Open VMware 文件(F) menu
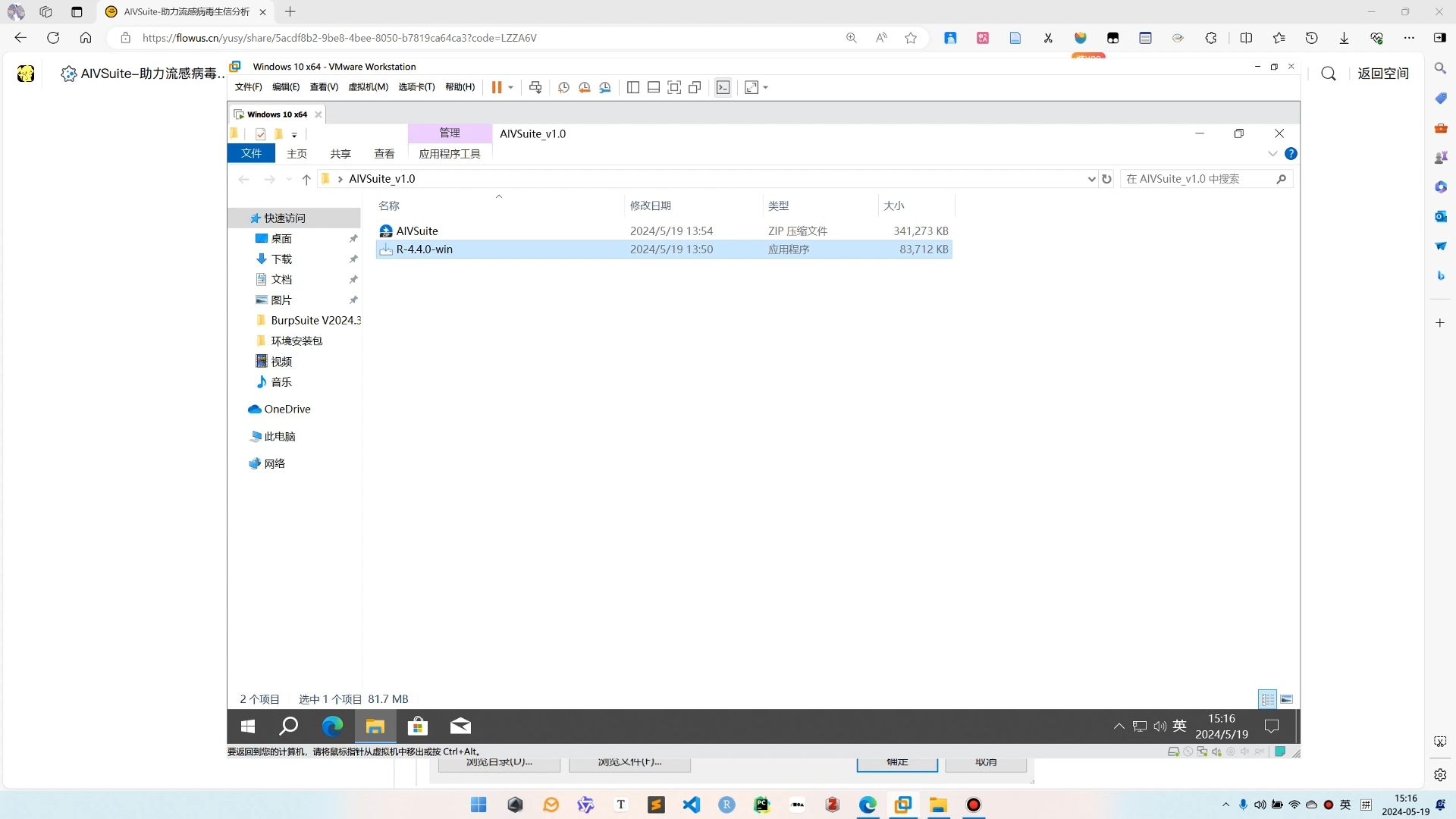 [x=248, y=87]
